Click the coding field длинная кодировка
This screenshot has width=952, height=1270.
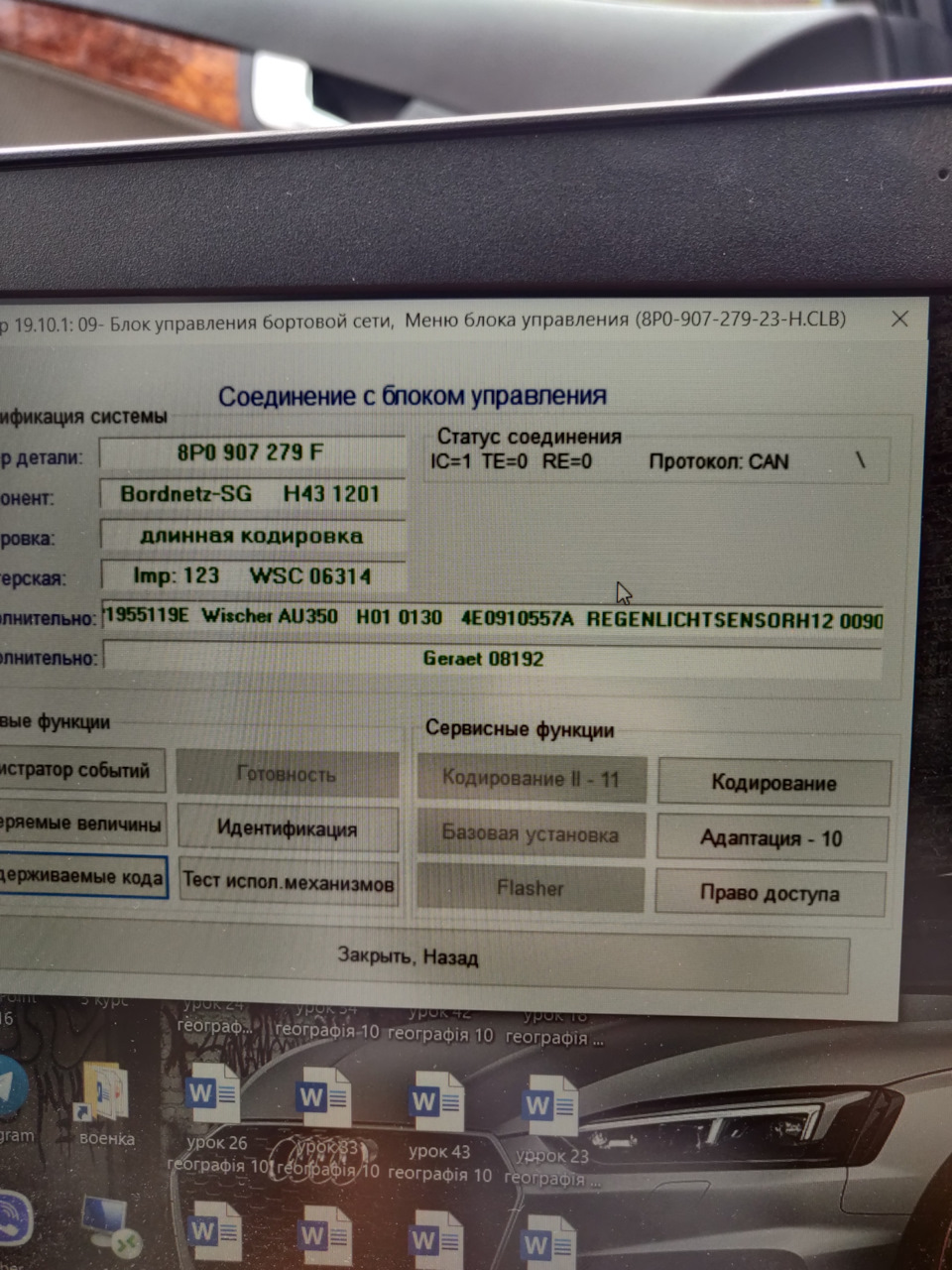pyautogui.click(x=252, y=536)
